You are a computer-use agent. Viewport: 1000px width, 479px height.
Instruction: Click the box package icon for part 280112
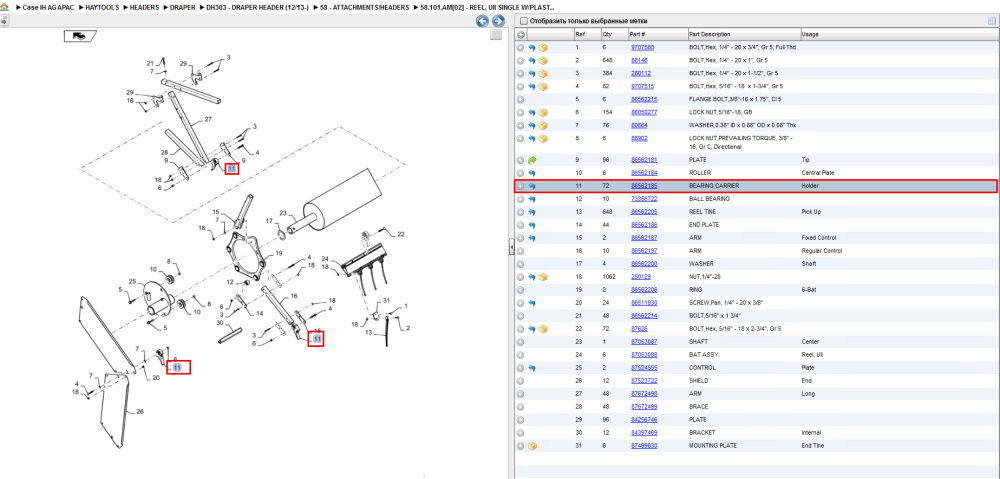click(543, 73)
